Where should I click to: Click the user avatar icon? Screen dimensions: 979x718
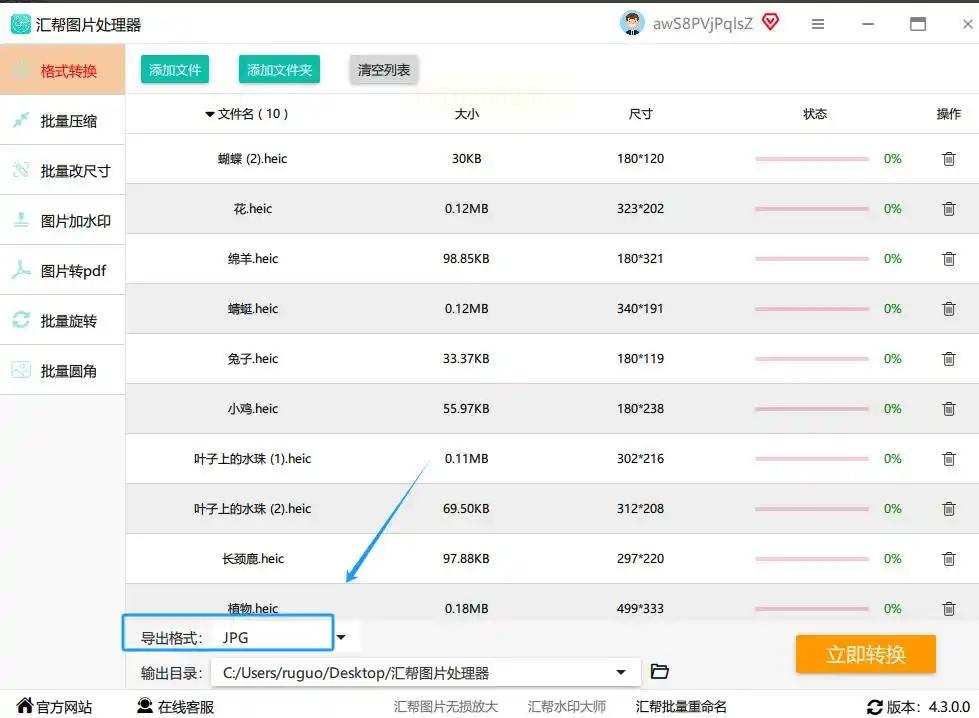[x=632, y=24]
